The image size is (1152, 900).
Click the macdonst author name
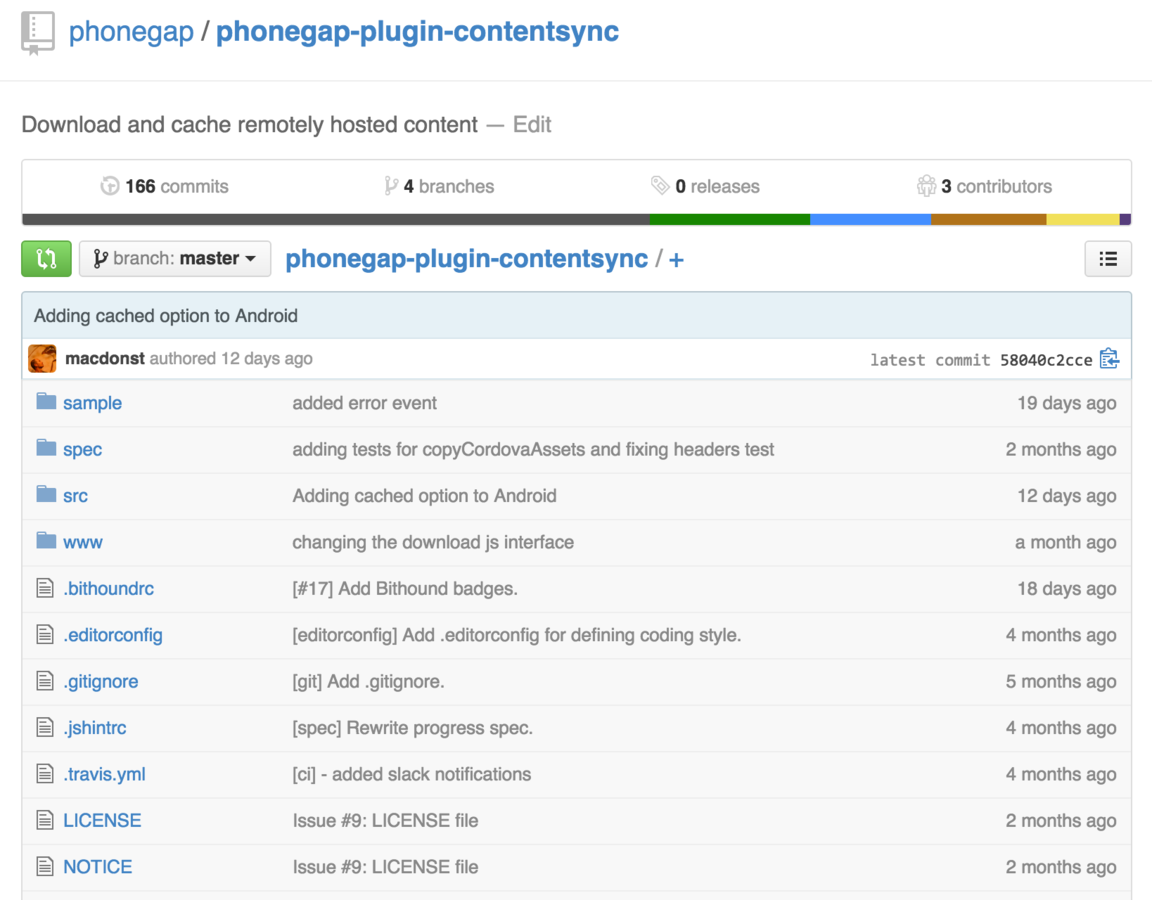coord(105,358)
